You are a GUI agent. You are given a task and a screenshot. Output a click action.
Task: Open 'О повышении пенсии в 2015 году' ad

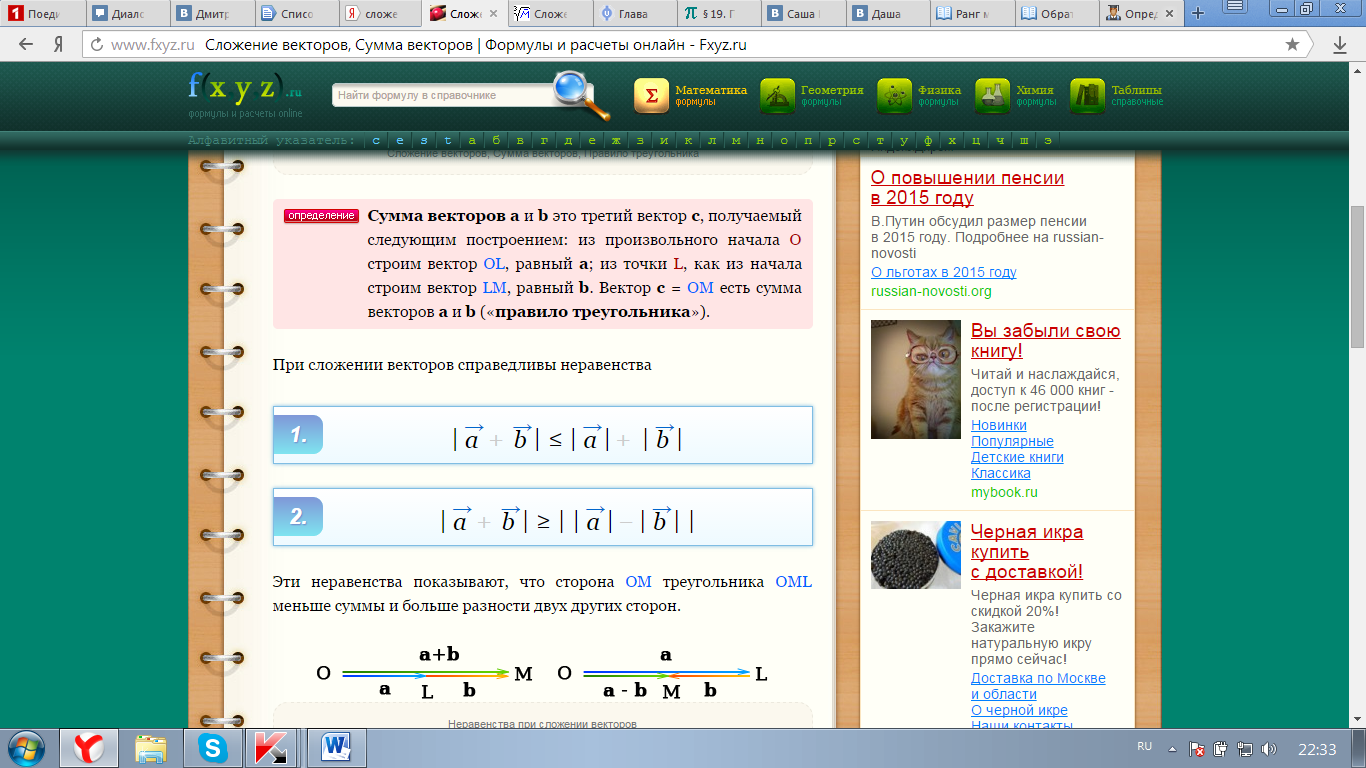click(x=967, y=188)
